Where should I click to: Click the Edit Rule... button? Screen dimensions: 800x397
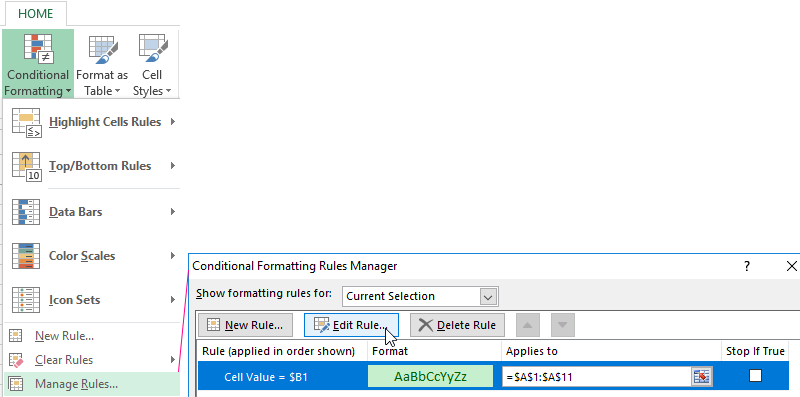(x=351, y=325)
